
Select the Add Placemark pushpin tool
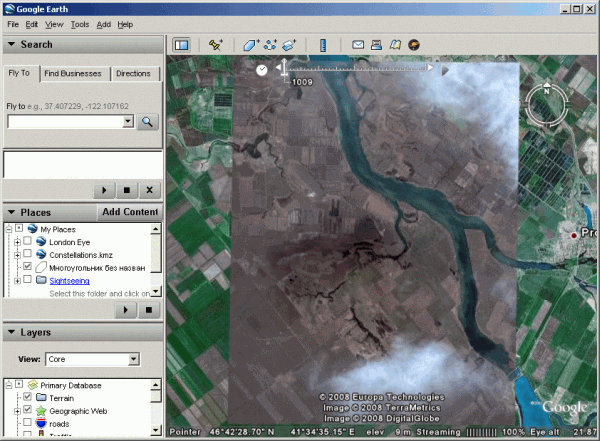click(215, 45)
